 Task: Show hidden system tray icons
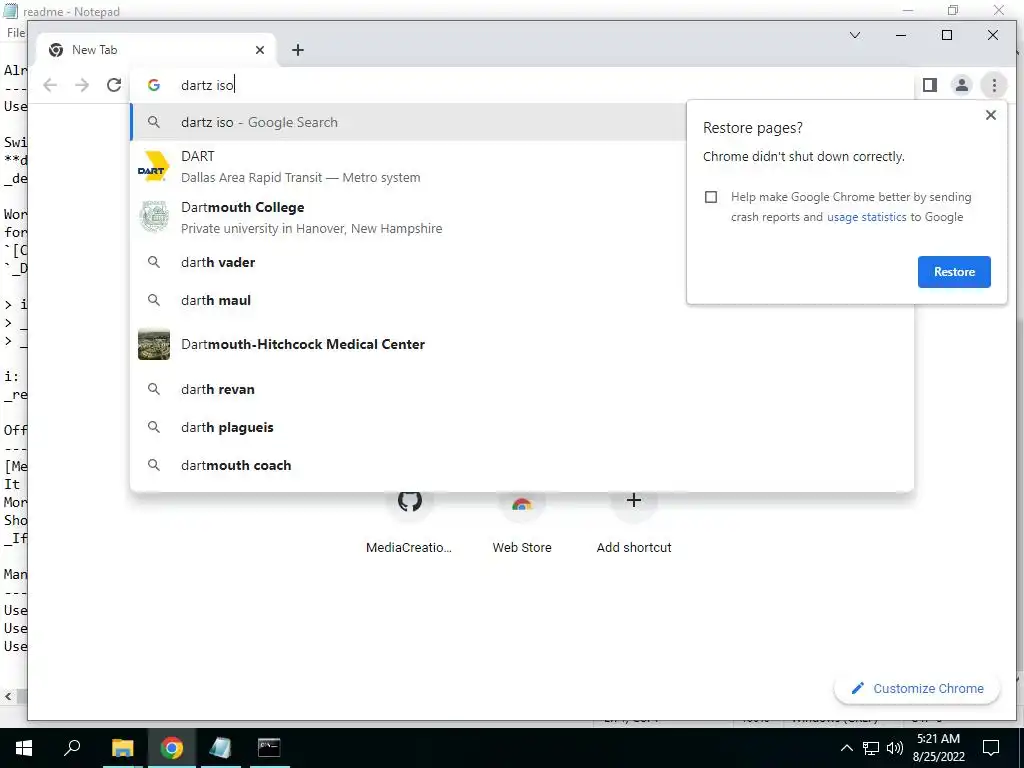pos(846,748)
